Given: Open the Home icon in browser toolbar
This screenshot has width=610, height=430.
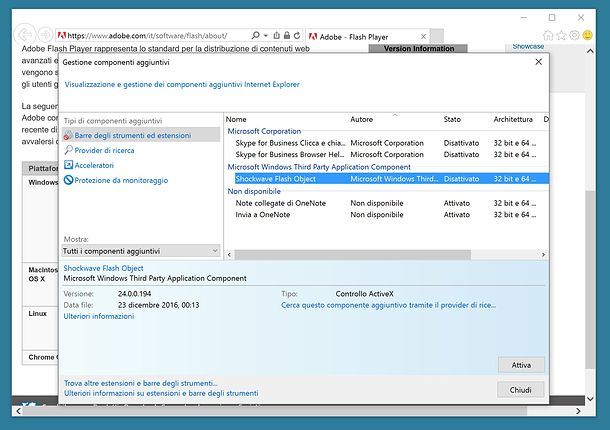Looking at the screenshot, I should coord(548,35).
